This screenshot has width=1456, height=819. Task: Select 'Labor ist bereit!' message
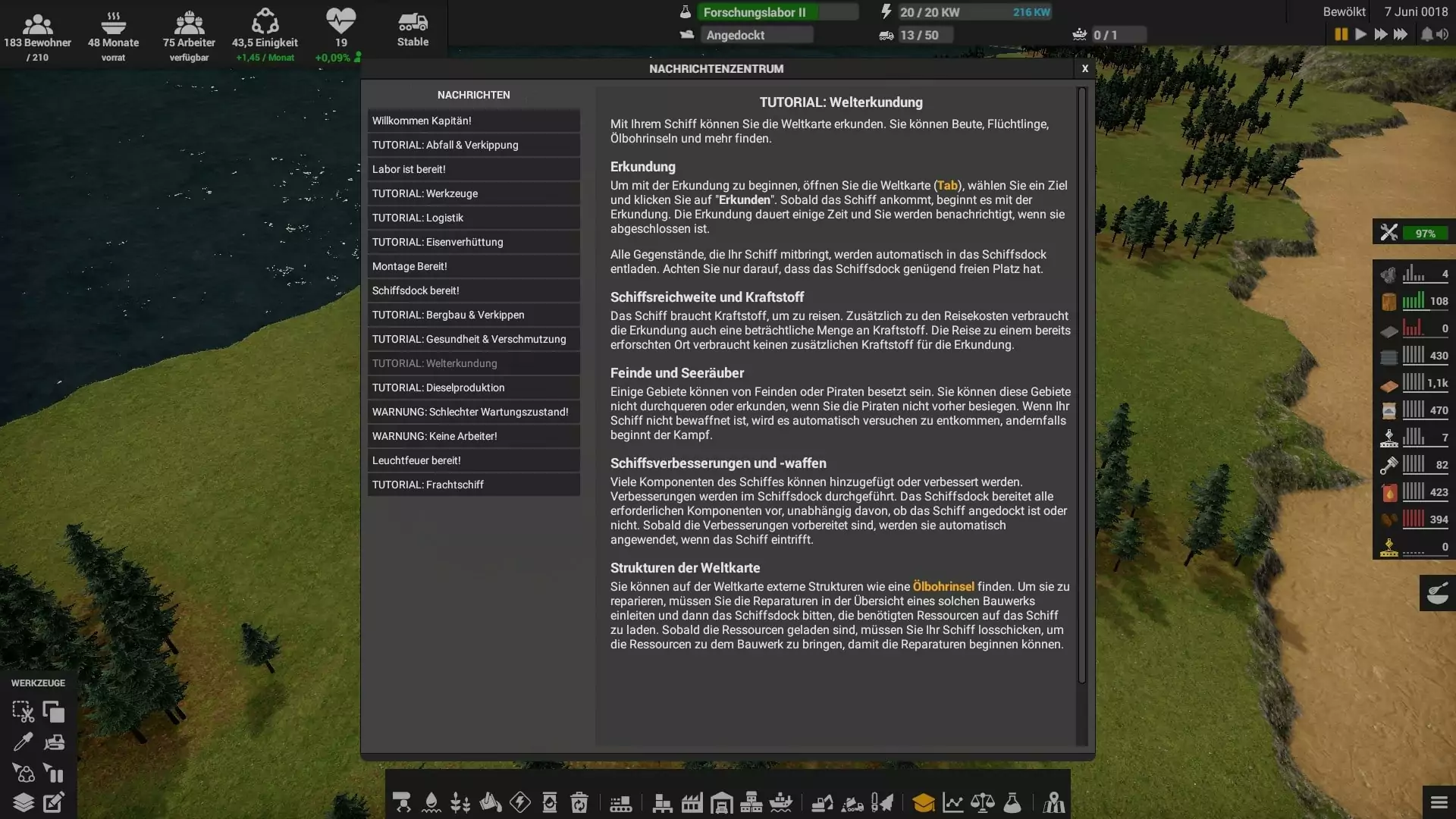tap(474, 169)
